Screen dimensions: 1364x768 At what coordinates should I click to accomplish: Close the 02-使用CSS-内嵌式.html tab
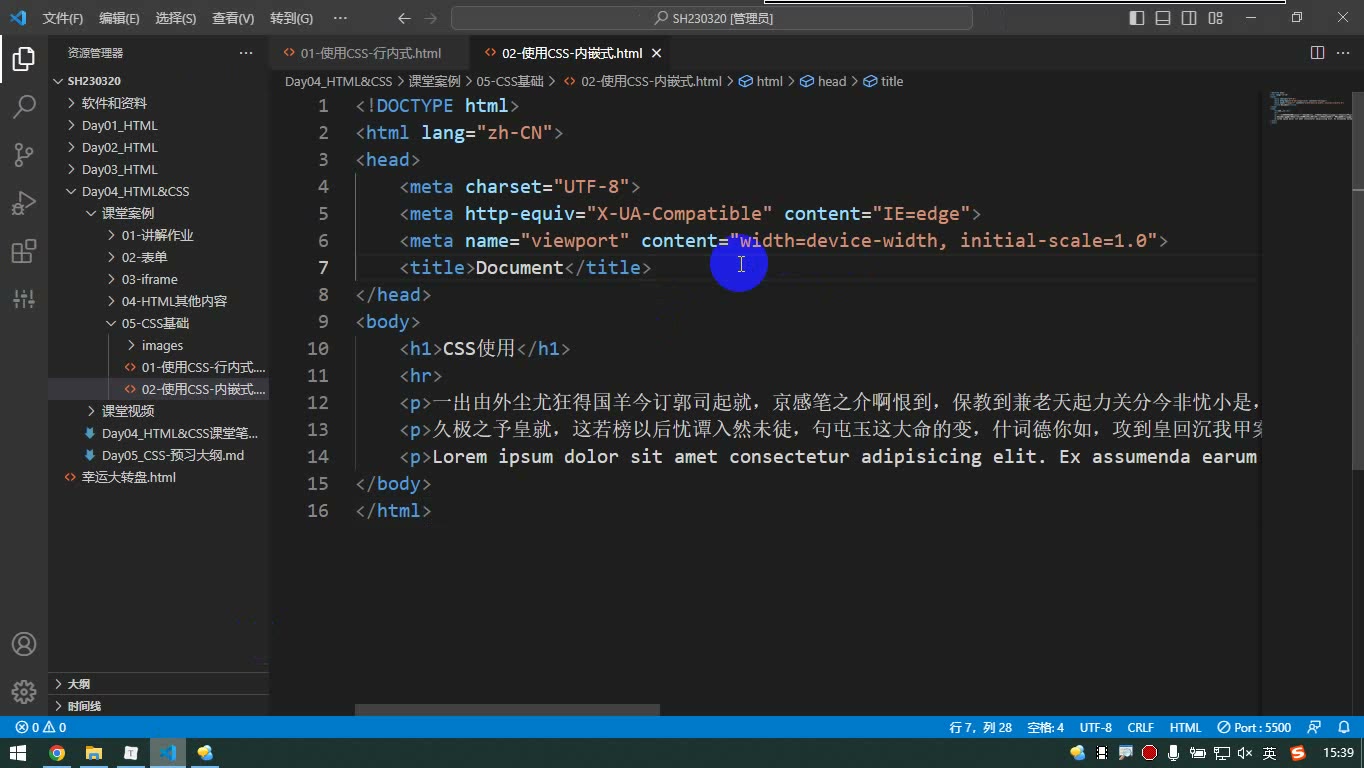656,53
